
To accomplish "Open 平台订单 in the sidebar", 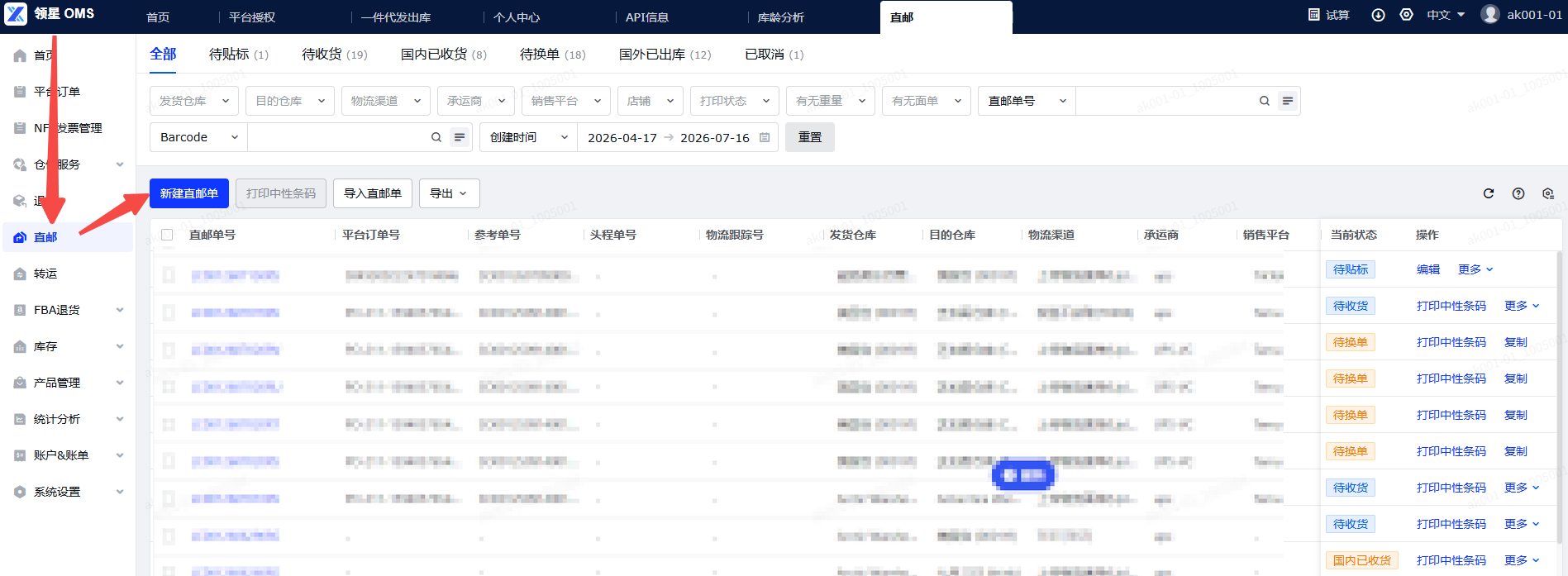I will tap(56, 92).
